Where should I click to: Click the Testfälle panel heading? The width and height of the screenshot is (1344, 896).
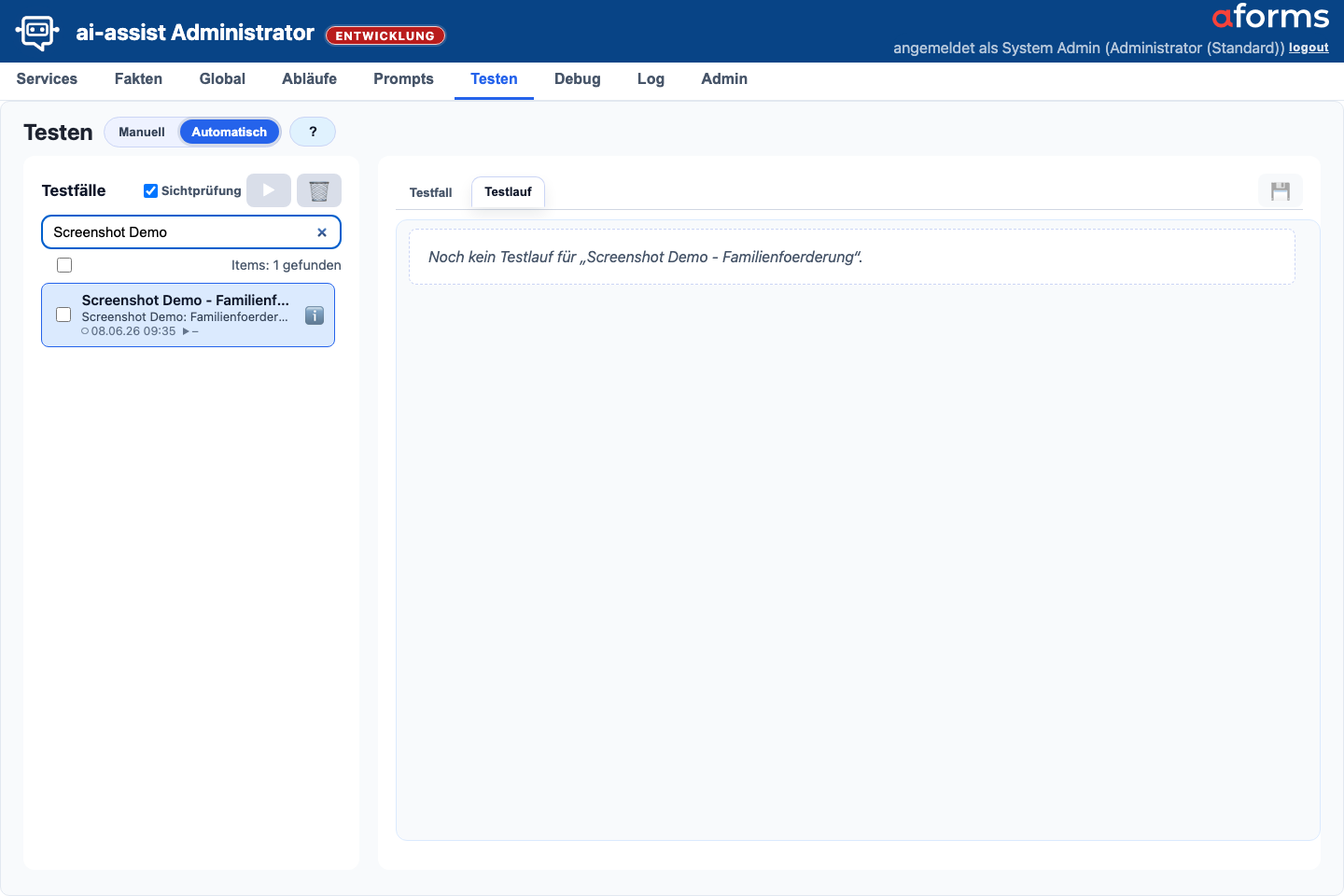74,190
